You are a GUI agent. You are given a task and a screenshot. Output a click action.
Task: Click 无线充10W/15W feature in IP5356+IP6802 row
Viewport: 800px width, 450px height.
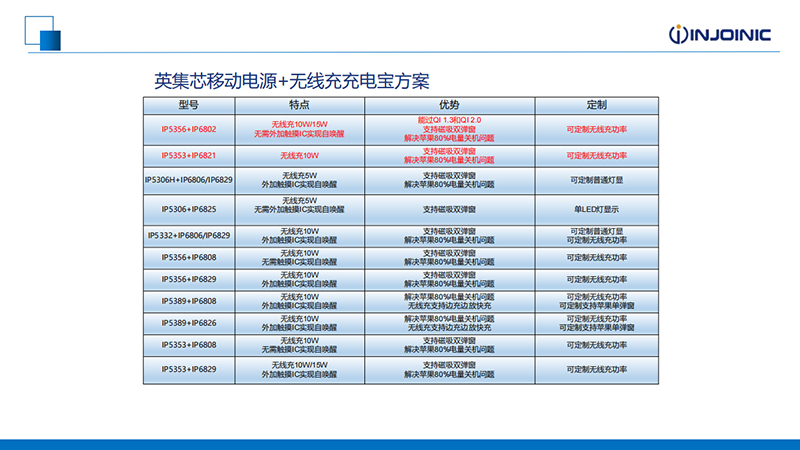click(x=299, y=124)
